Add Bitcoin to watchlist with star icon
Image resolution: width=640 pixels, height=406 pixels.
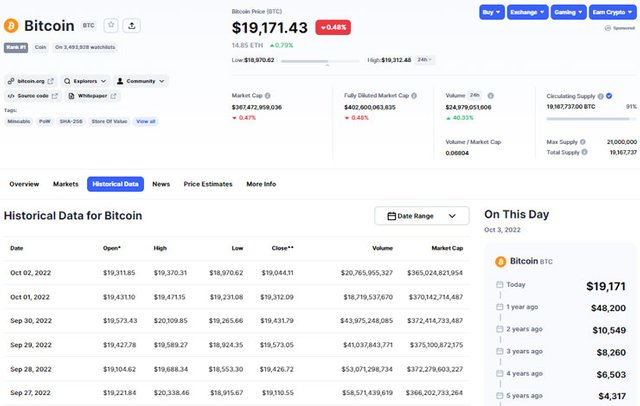(111, 25)
